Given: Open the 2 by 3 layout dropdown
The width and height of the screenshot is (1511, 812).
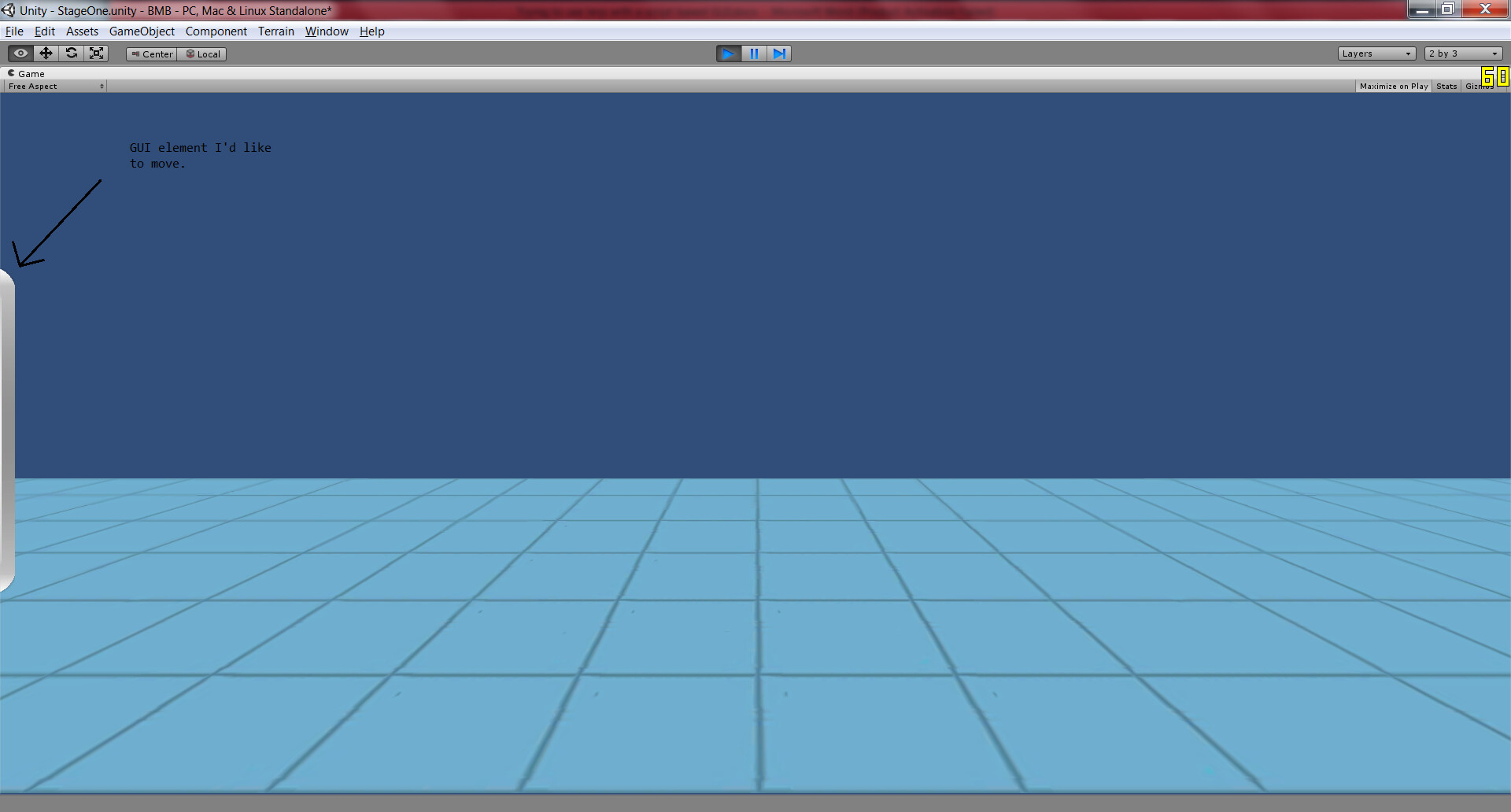Looking at the screenshot, I should [1461, 53].
